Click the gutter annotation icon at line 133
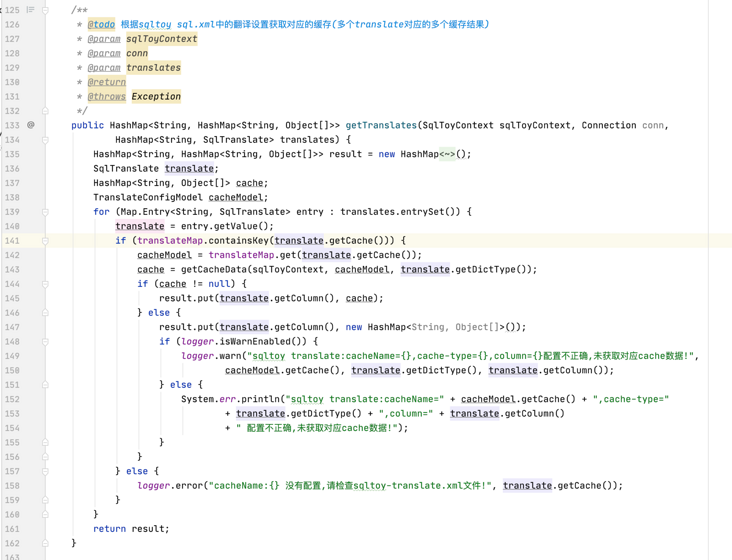This screenshot has height=560, width=732. pos(31,125)
